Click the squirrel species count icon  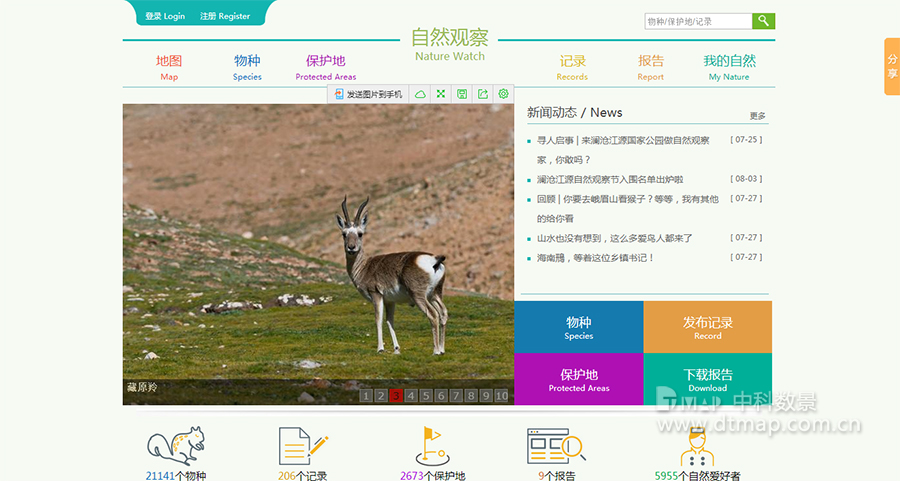pos(176,445)
